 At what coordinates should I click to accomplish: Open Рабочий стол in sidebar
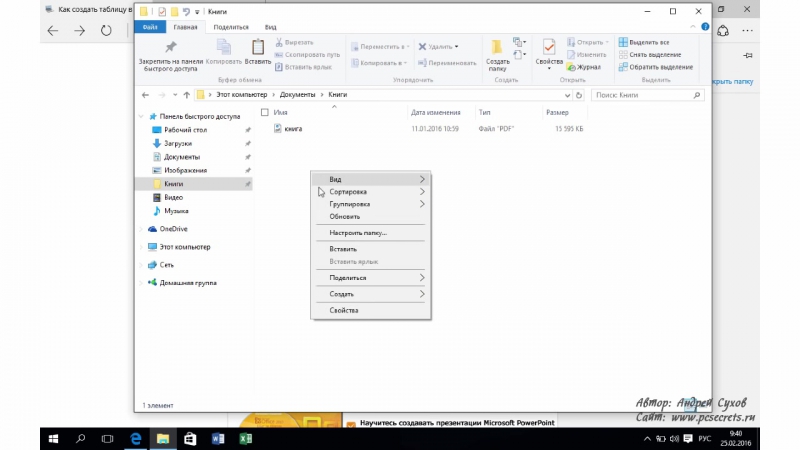pyautogui.click(x=185, y=130)
